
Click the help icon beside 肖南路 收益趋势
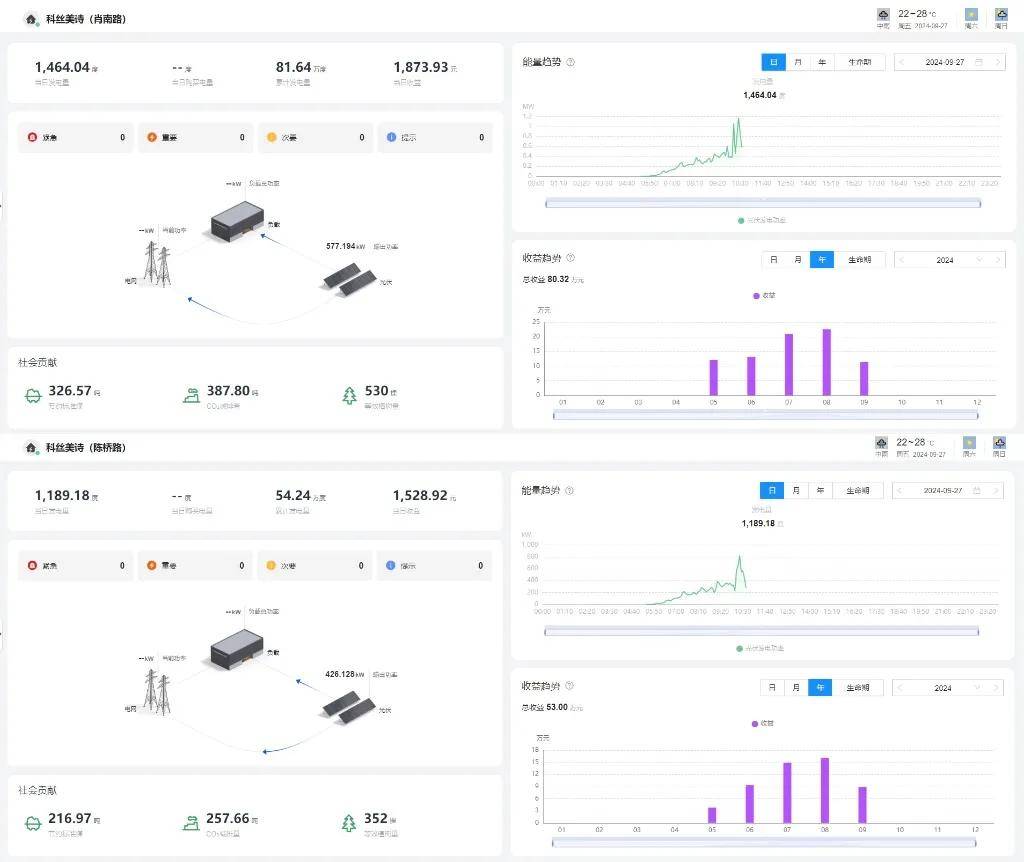[x=570, y=258]
